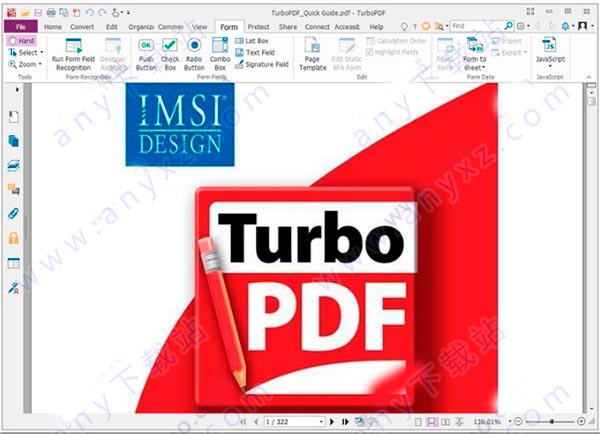This screenshot has height=434, width=600.
Task: Click the Save icon in quick access toolbar
Action: tap(38, 13)
